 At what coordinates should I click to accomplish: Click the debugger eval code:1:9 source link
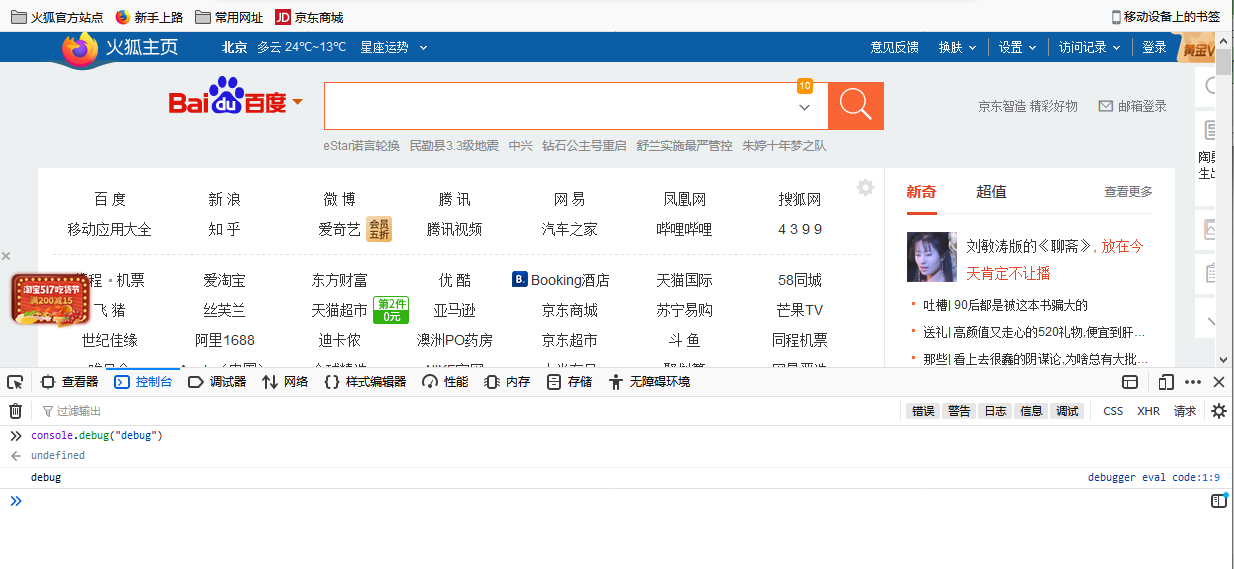click(x=1154, y=478)
